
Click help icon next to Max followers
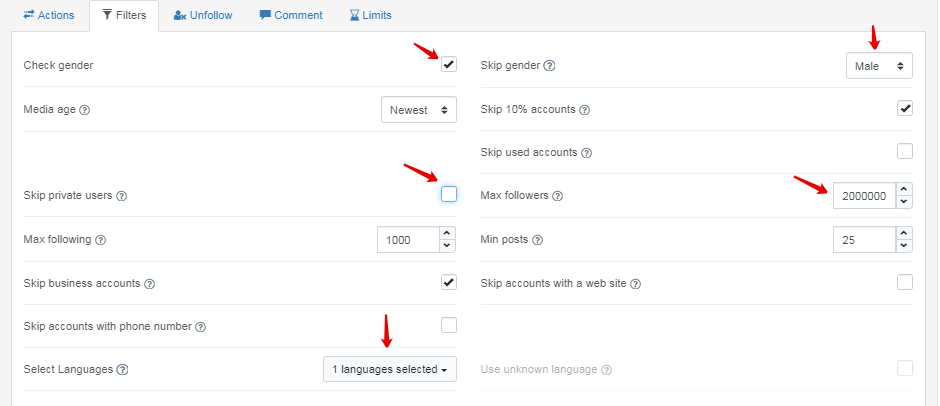(x=558, y=196)
